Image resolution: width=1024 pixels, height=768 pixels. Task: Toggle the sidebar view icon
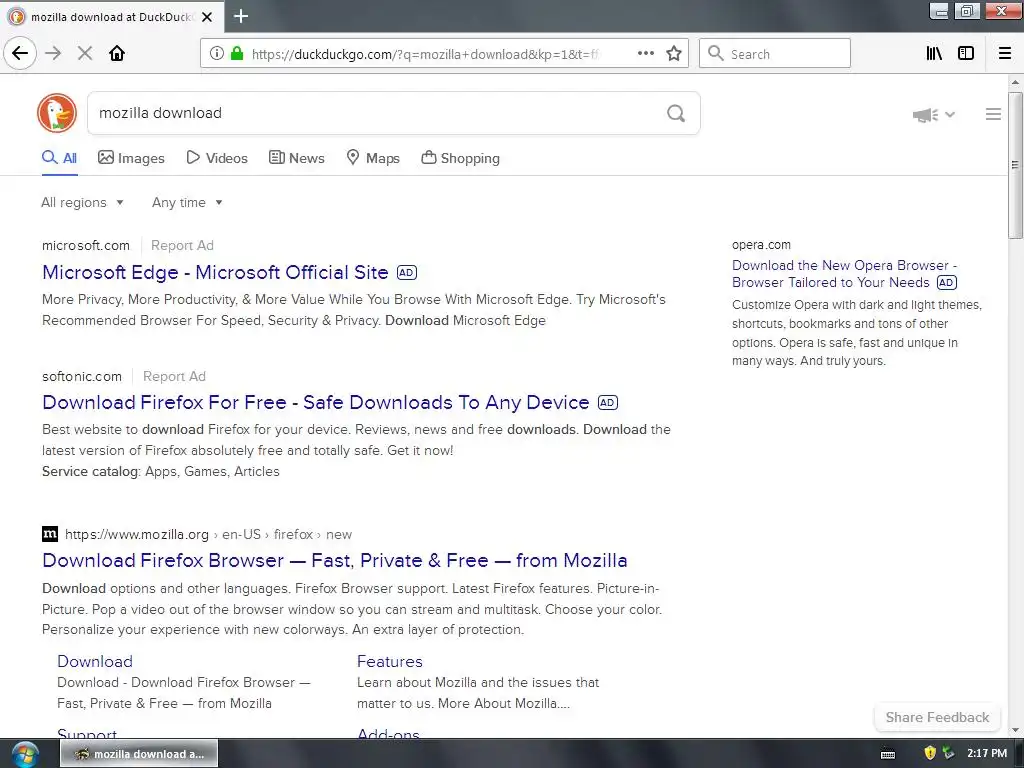[966, 54]
